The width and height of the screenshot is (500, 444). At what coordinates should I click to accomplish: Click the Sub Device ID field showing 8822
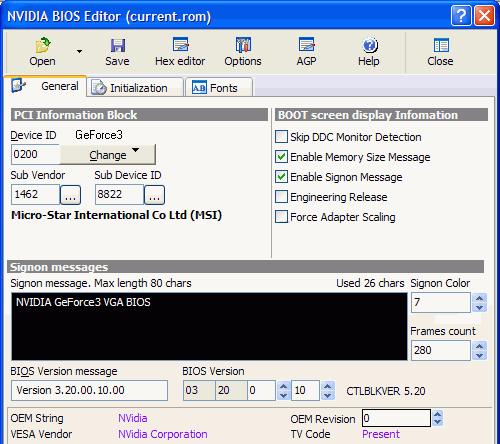pyautogui.click(x=119, y=194)
